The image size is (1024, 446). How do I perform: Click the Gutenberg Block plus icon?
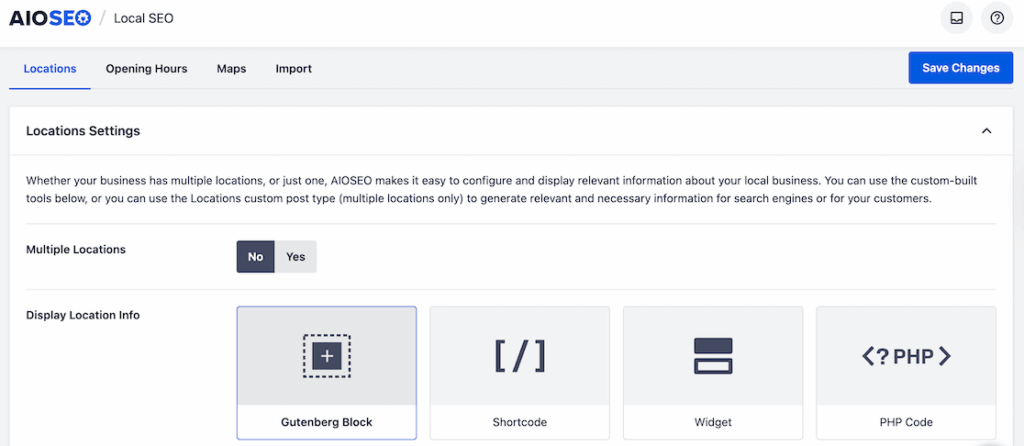326,356
